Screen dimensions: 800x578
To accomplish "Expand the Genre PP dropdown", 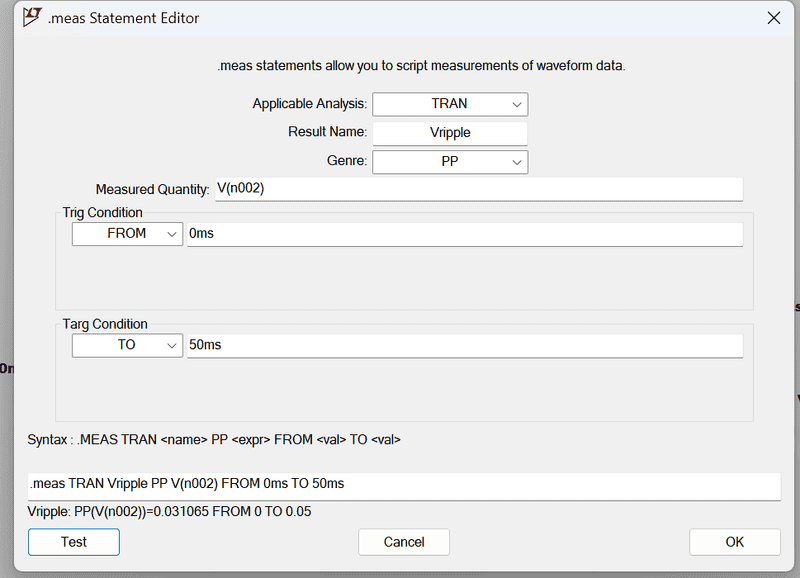I will pos(450,161).
